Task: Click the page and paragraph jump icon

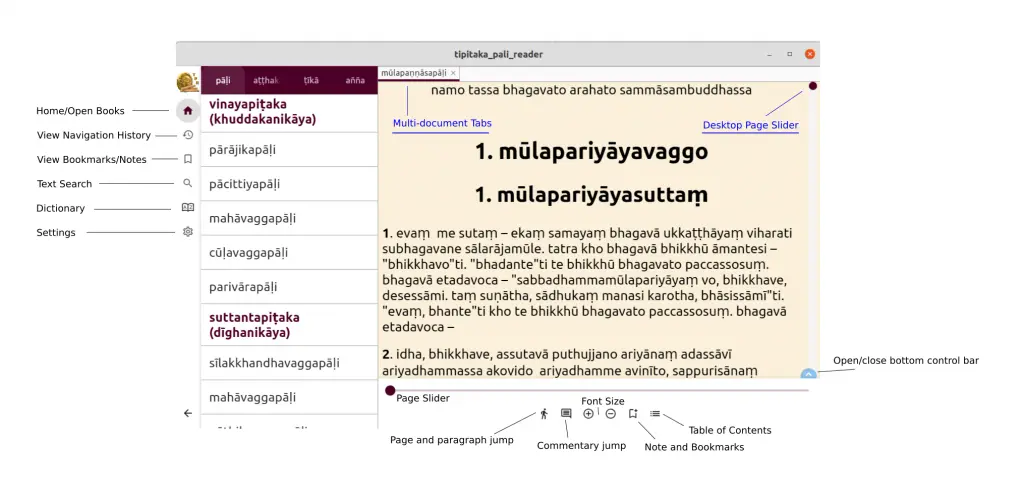Action: (544, 414)
